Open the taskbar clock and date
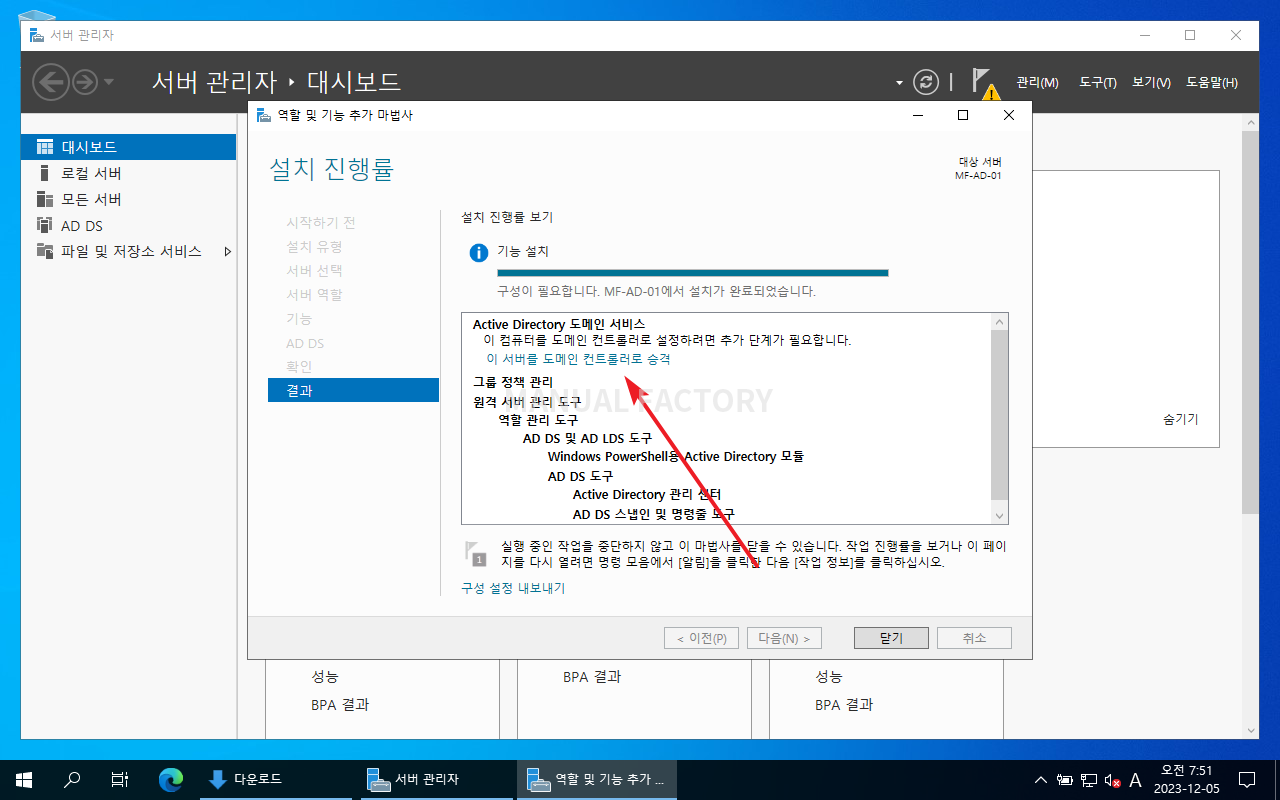Screen dimensions: 1280x800 click(1187, 779)
